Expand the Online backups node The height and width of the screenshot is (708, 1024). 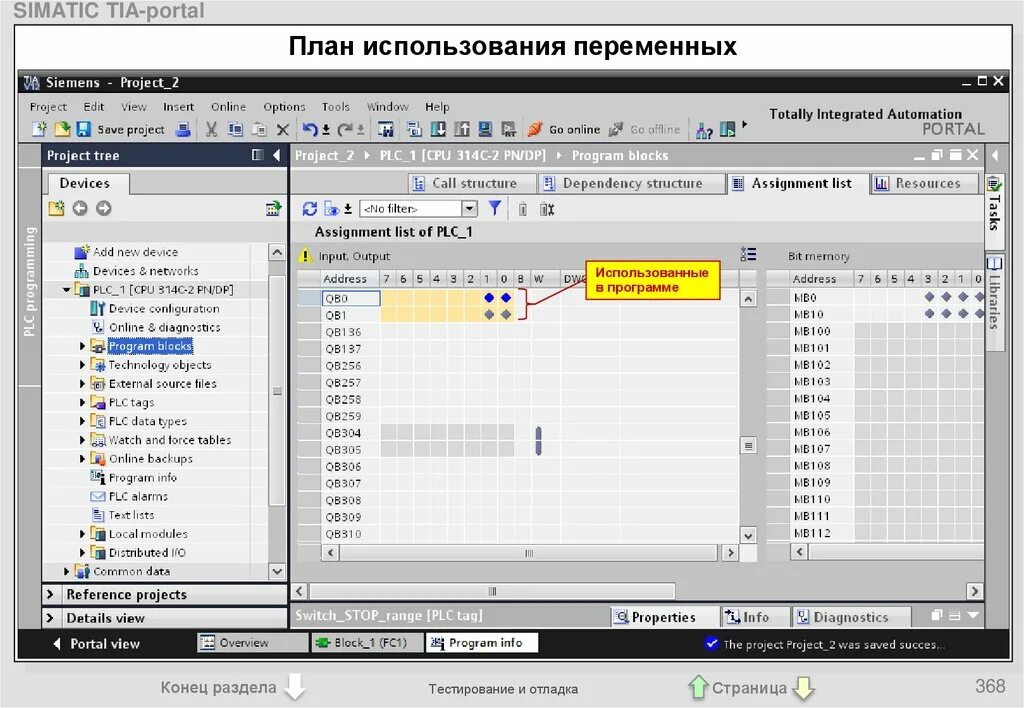point(82,459)
